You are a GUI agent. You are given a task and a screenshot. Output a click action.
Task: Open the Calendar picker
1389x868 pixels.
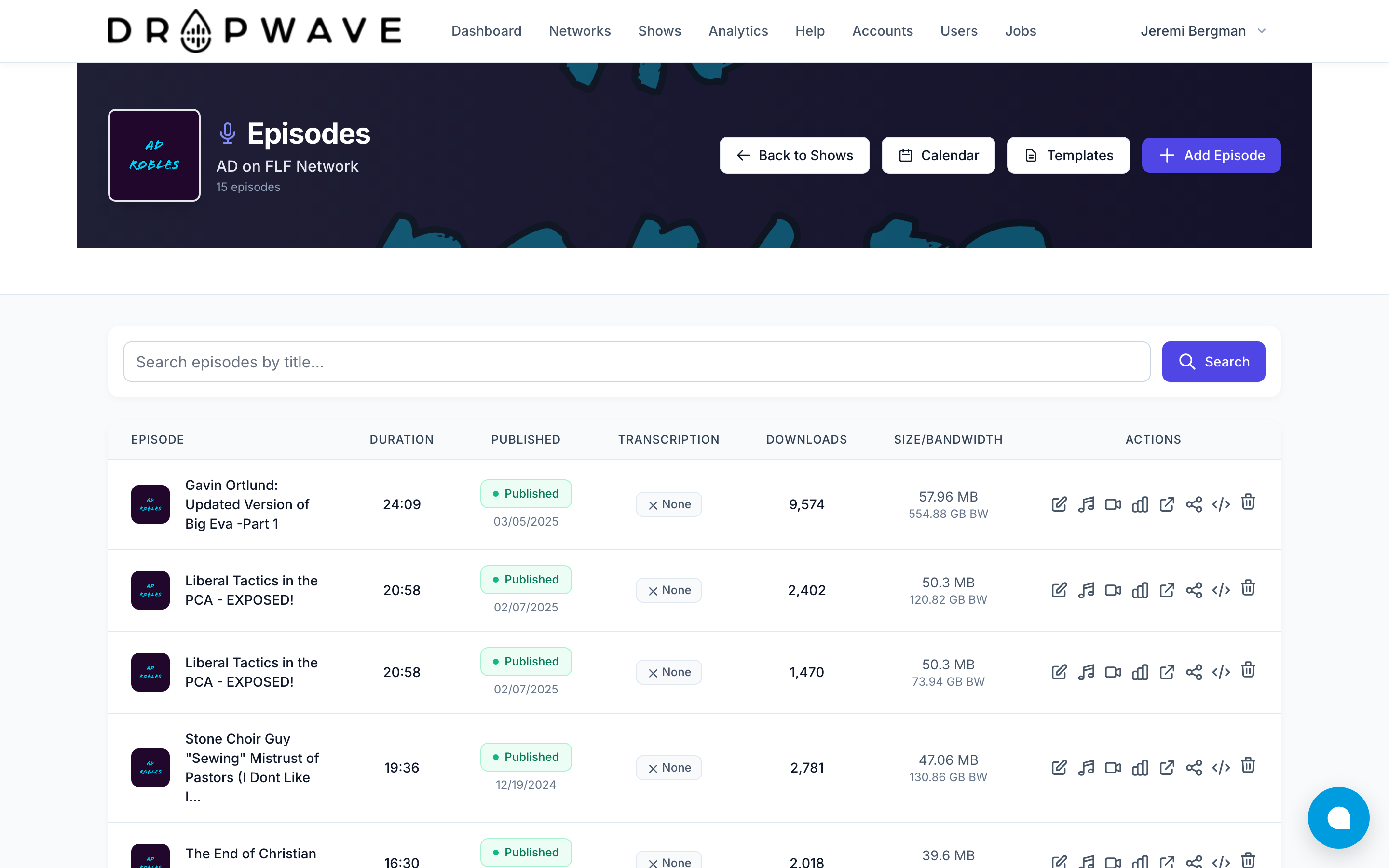pyautogui.click(x=938, y=155)
